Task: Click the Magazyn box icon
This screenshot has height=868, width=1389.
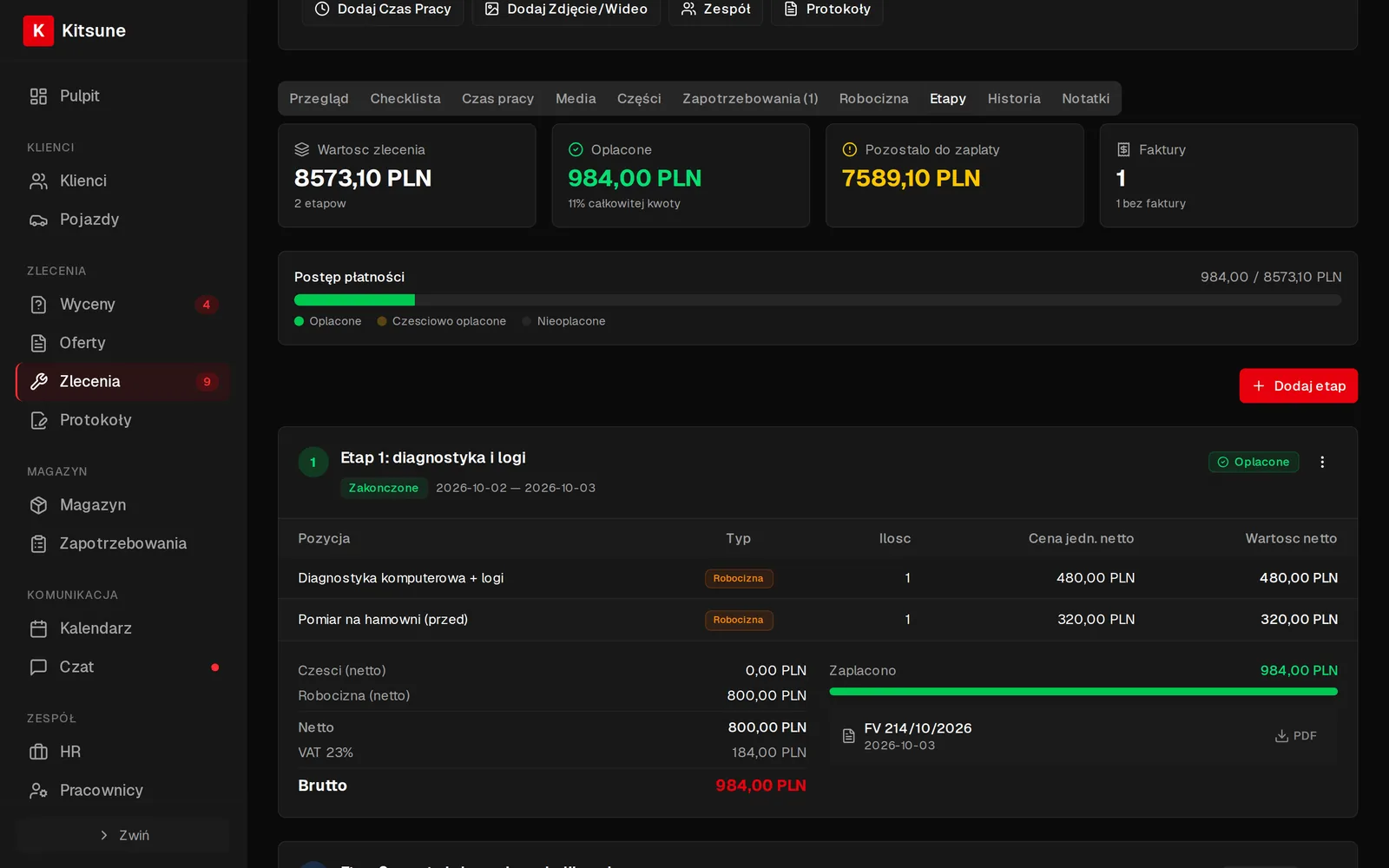Action: [x=38, y=505]
